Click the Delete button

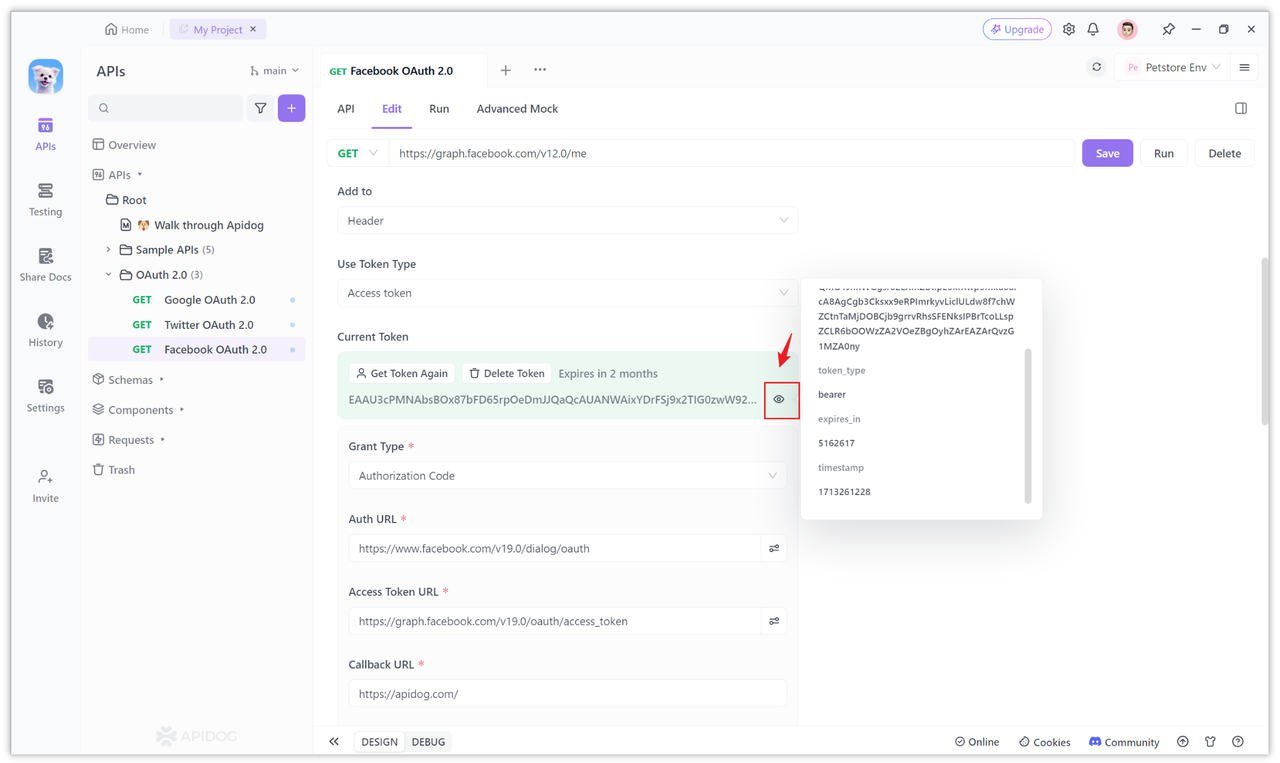(1224, 153)
